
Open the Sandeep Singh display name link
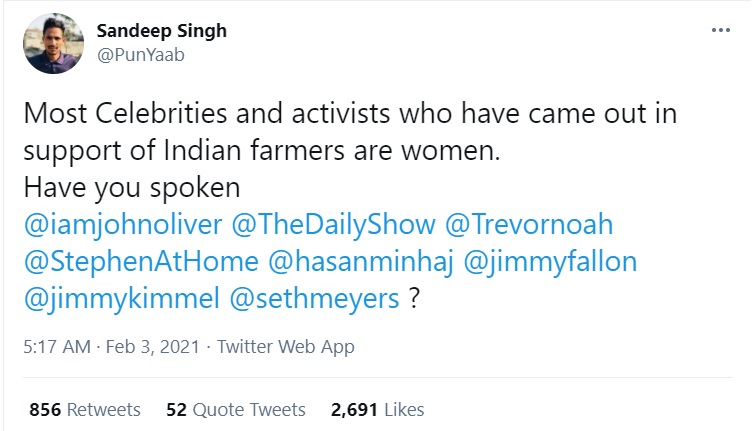(161, 31)
